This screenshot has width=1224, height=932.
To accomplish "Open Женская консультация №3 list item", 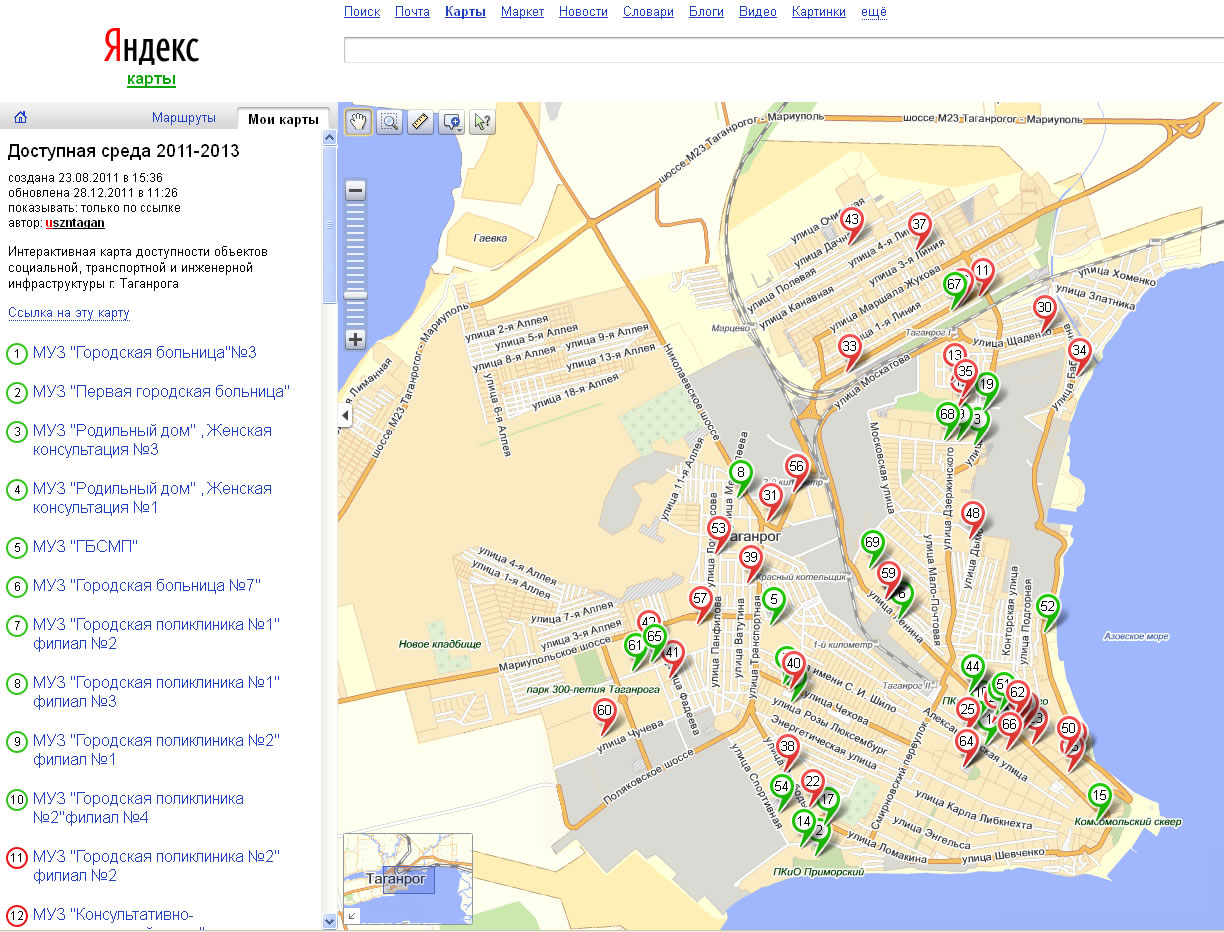I will tap(152, 440).
